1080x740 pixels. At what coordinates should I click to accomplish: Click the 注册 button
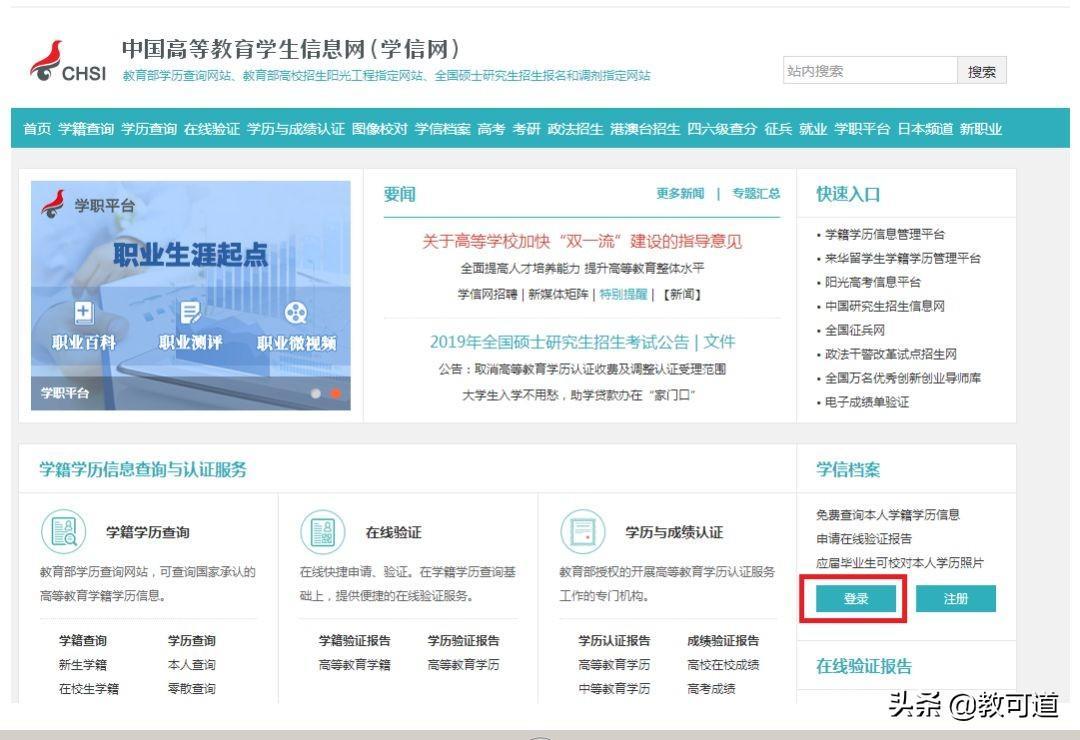(x=955, y=599)
